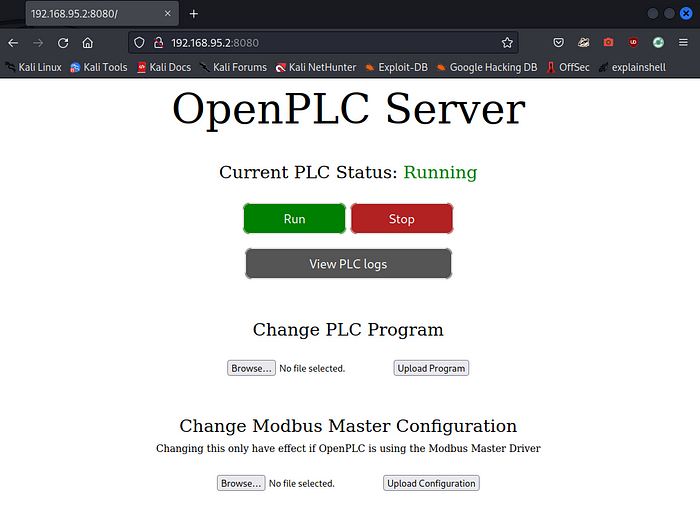700x518 pixels.
Task: Reload the current page
Action: tap(63, 43)
